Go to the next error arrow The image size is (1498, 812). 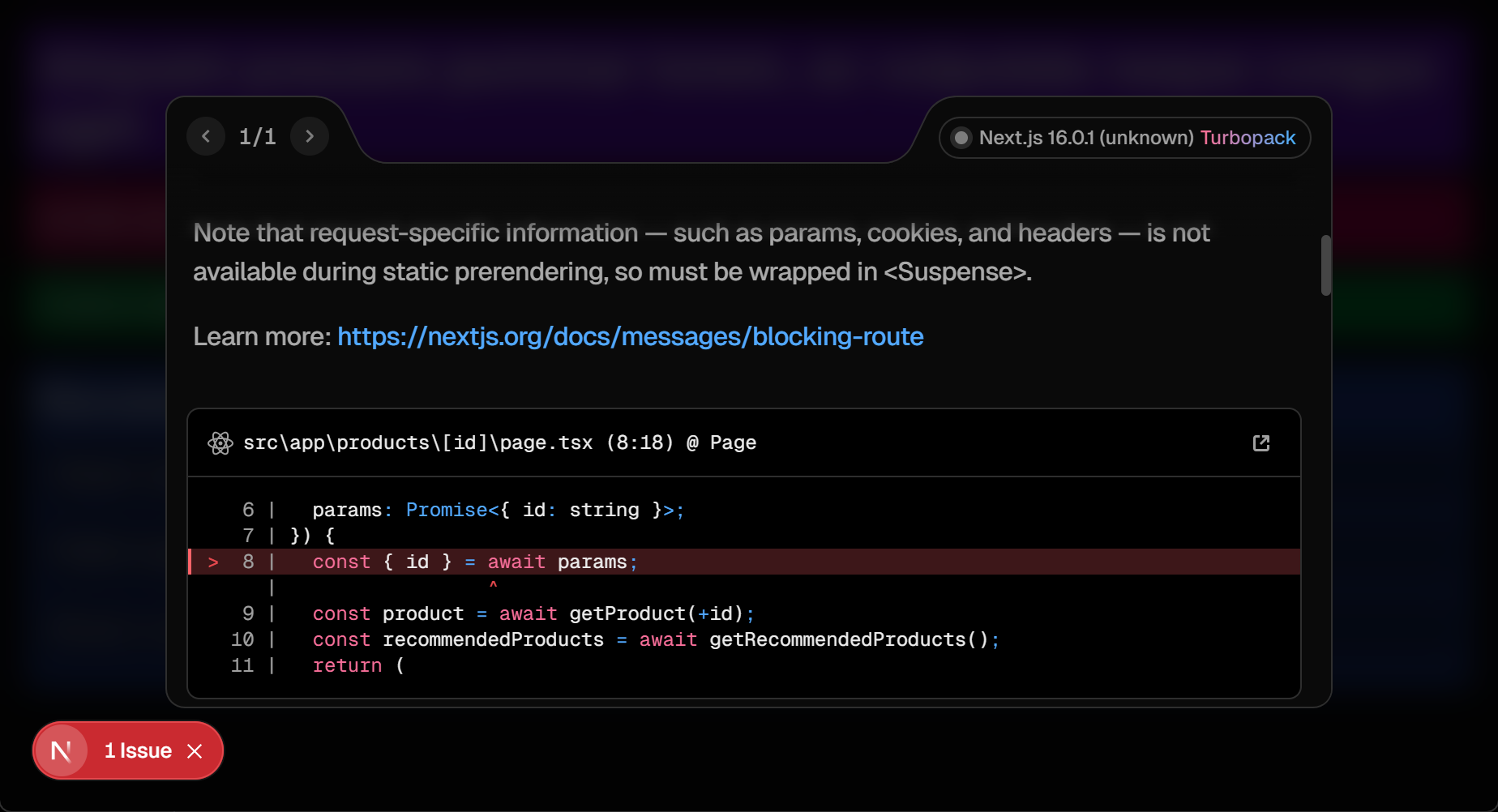(x=310, y=136)
